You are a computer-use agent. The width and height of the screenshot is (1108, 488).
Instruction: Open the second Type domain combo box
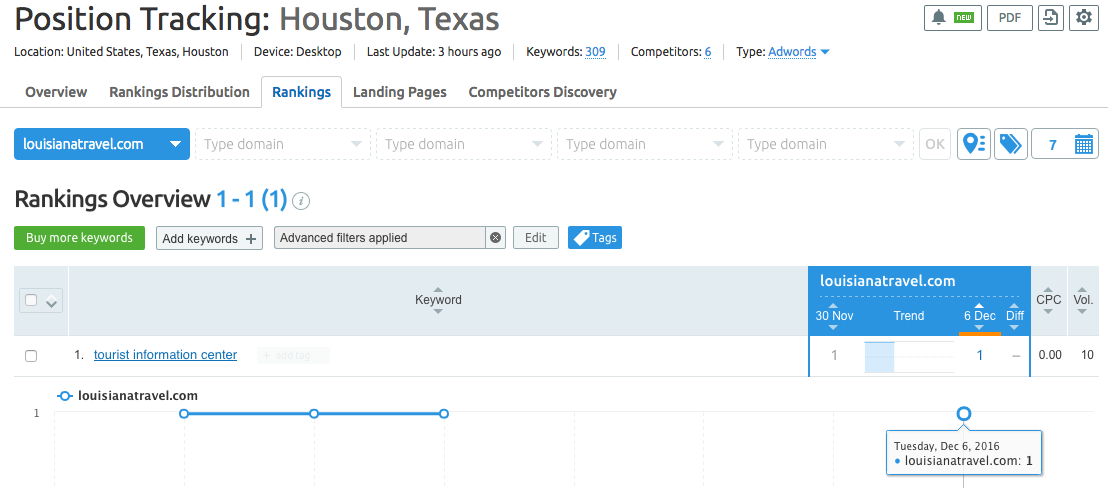[x=464, y=144]
